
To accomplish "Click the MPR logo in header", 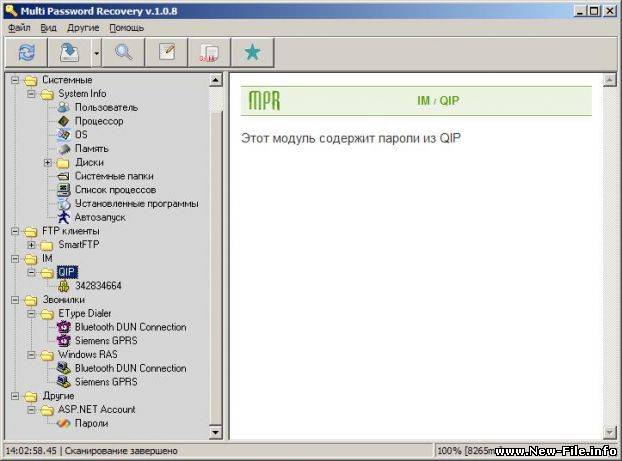I will 264,101.
